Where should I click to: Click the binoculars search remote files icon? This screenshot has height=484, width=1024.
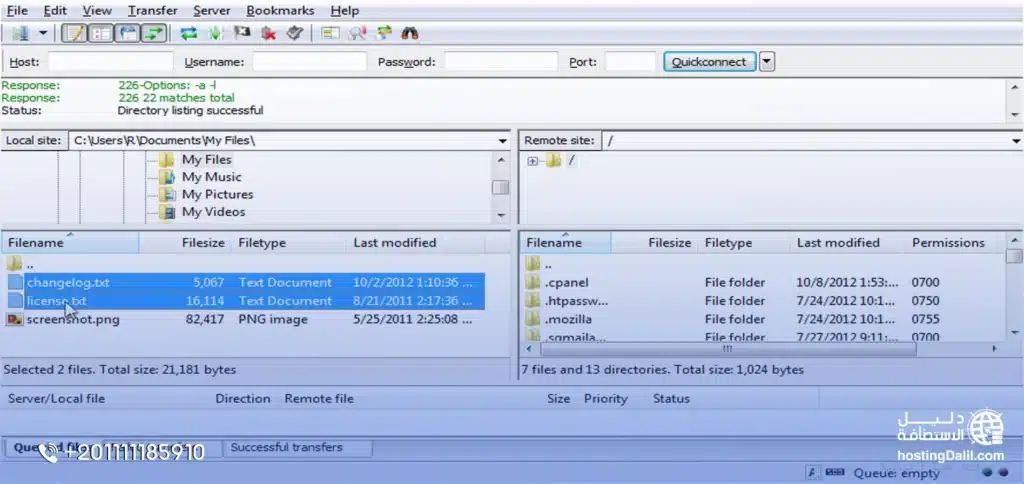click(409, 33)
